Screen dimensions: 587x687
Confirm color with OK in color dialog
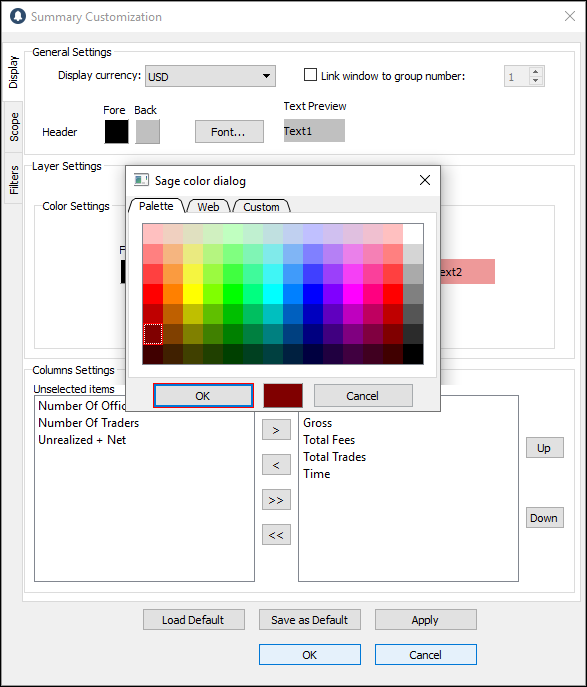click(x=203, y=396)
